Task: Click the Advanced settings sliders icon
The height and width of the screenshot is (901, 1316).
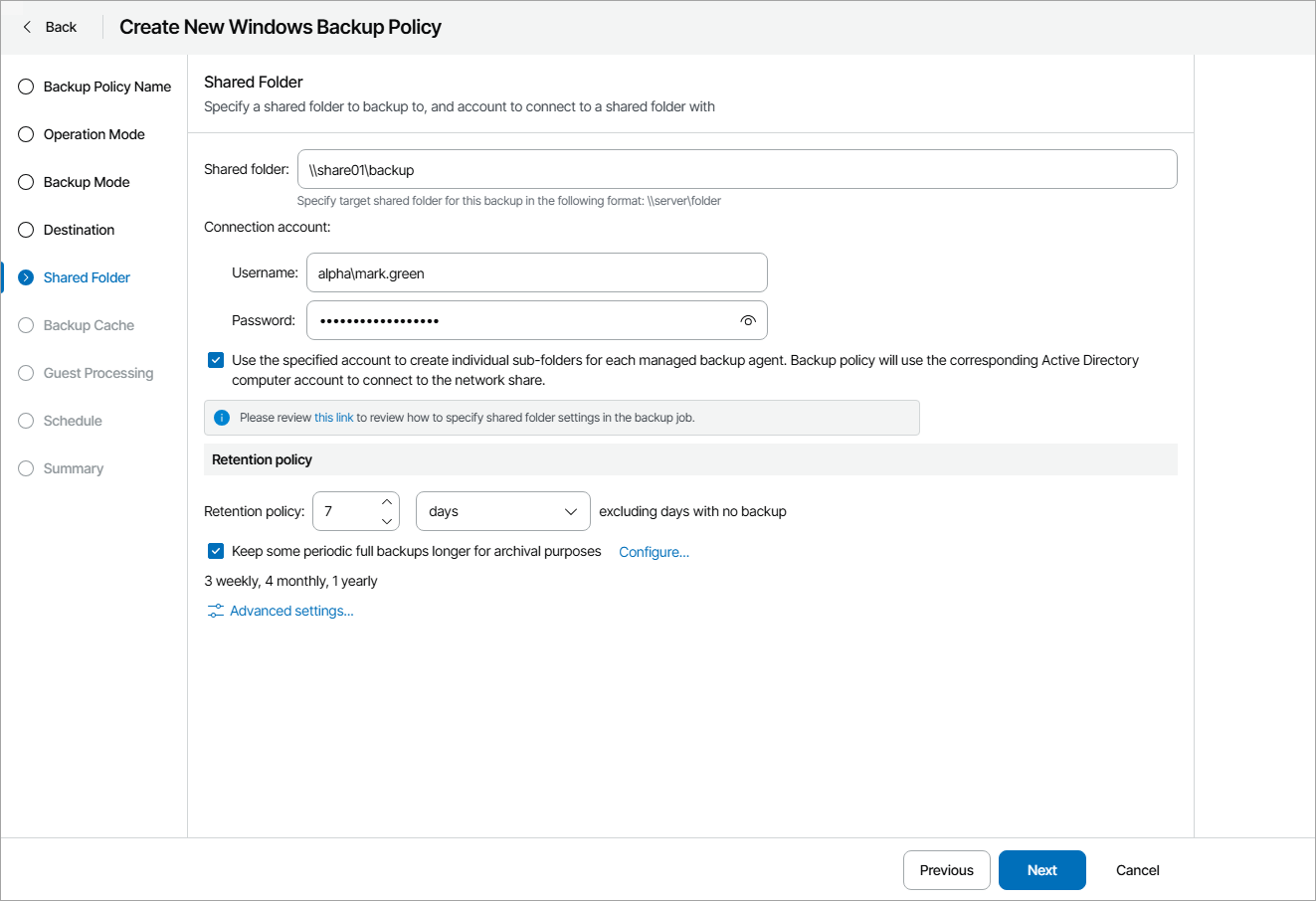Action: click(x=215, y=611)
